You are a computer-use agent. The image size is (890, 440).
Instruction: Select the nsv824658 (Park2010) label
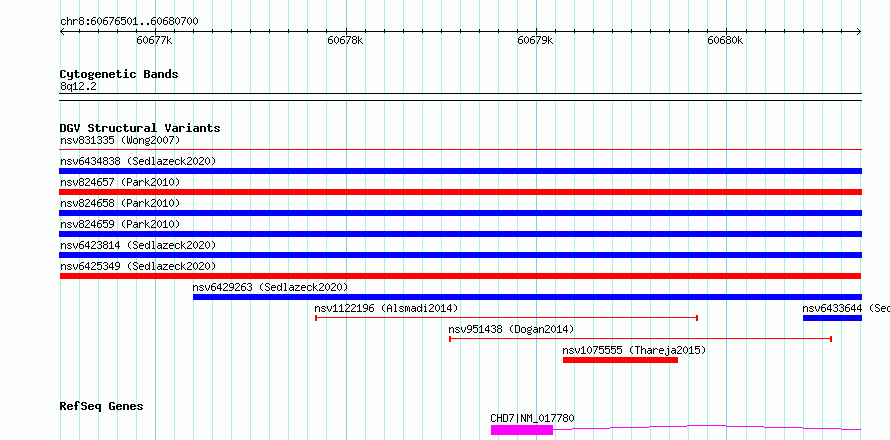[120, 203]
